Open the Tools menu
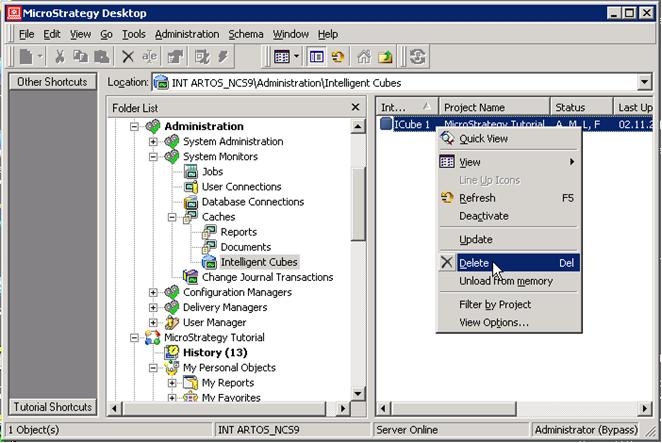Screen dimensions: 662x443 134,34
